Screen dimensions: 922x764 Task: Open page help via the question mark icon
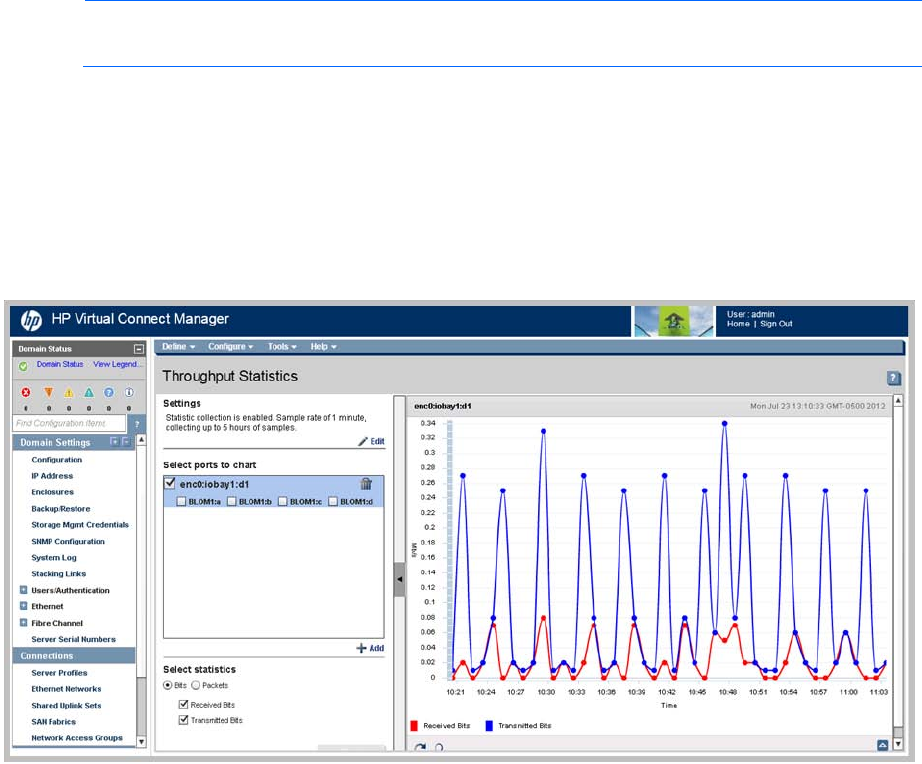click(x=894, y=378)
